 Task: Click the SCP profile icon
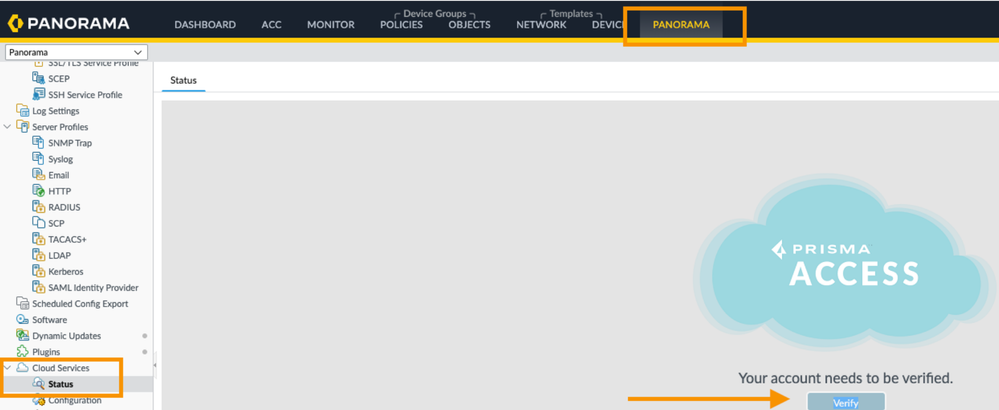point(38,223)
